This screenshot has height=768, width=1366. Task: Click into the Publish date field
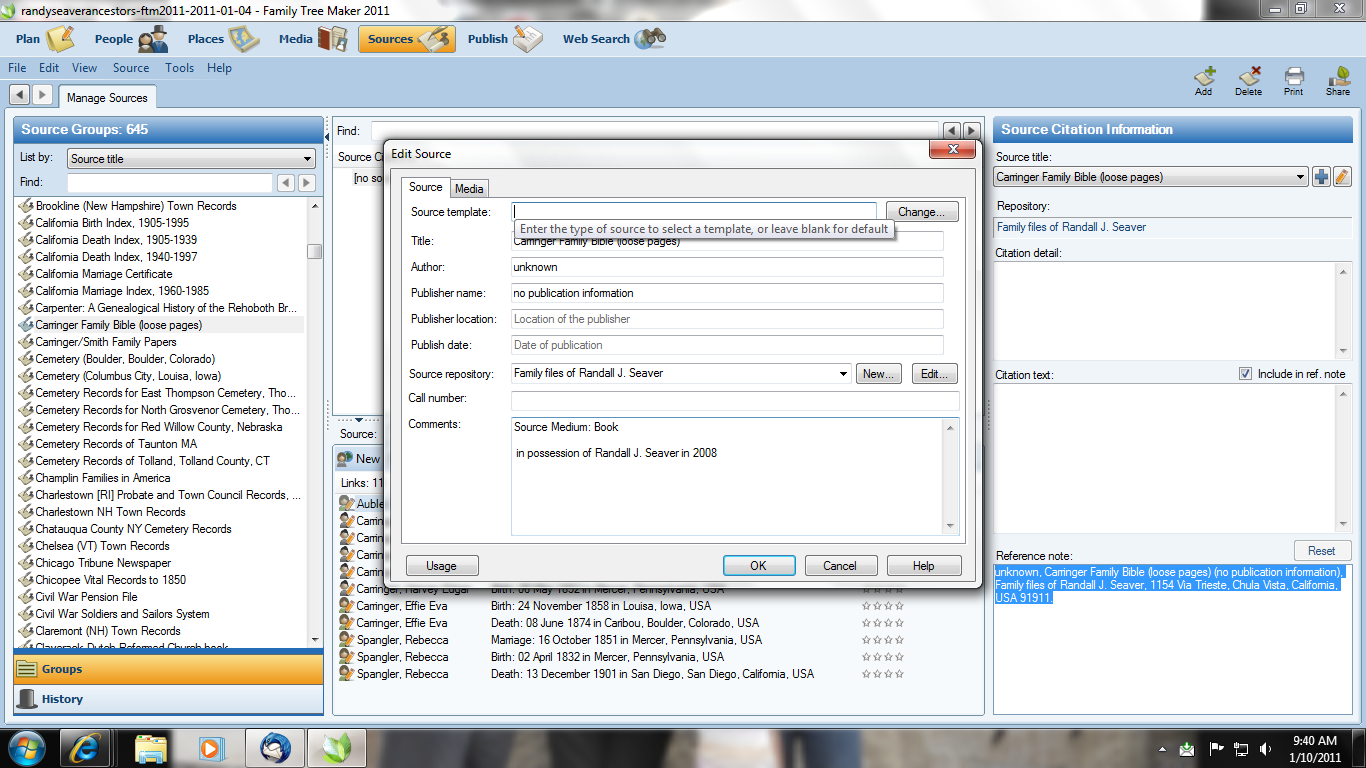[727, 345]
